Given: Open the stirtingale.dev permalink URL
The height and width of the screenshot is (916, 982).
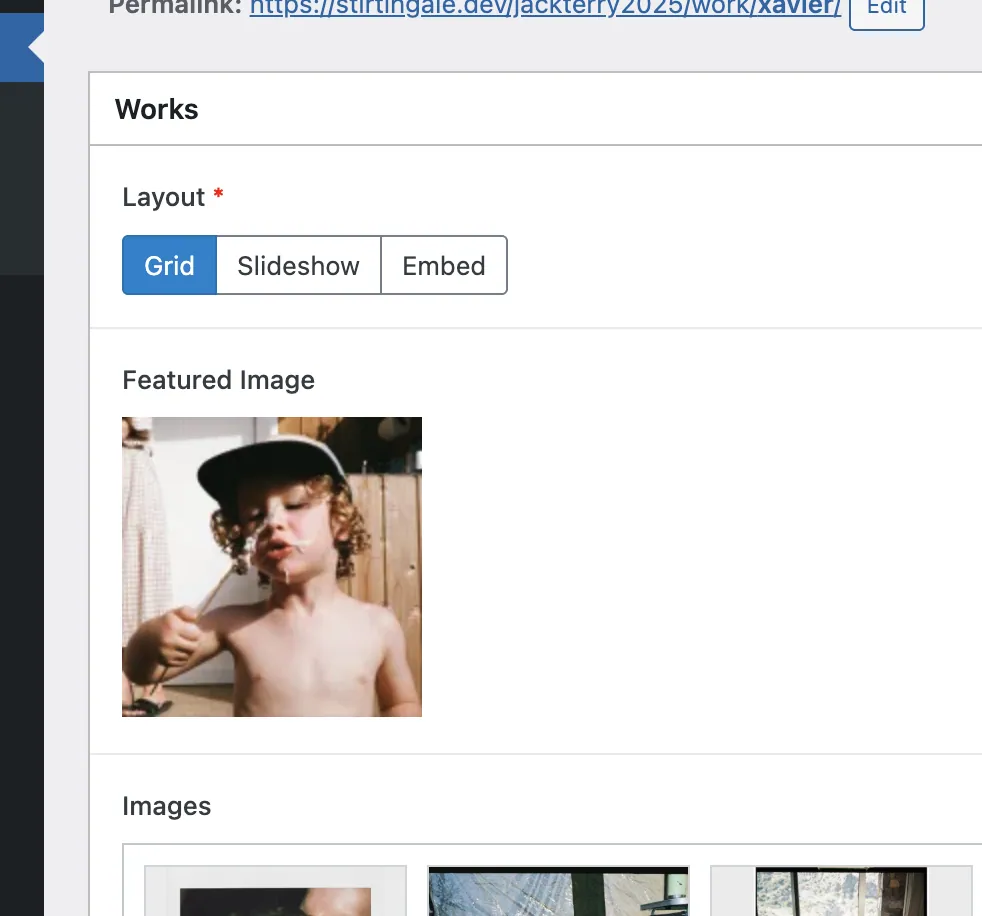Looking at the screenshot, I should pyautogui.click(x=500, y=9).
